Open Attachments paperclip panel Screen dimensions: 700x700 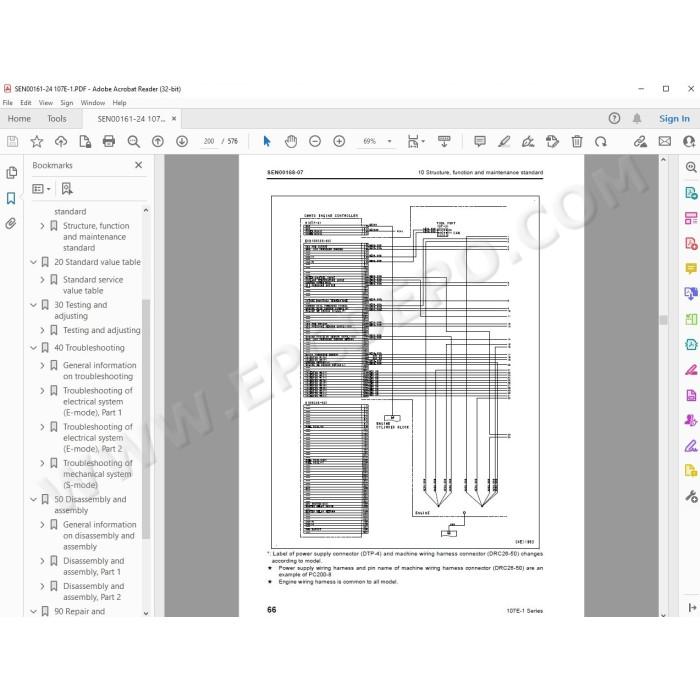click(x=11, y=223)
